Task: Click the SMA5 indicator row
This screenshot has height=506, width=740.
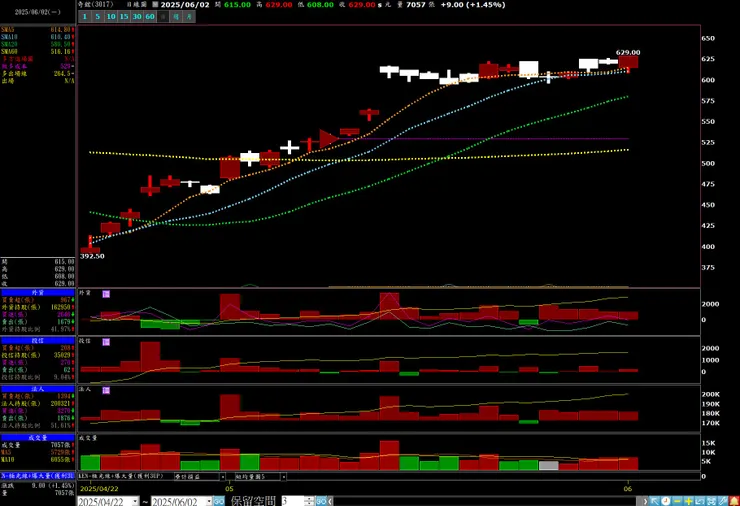Action: coord(38,29)
